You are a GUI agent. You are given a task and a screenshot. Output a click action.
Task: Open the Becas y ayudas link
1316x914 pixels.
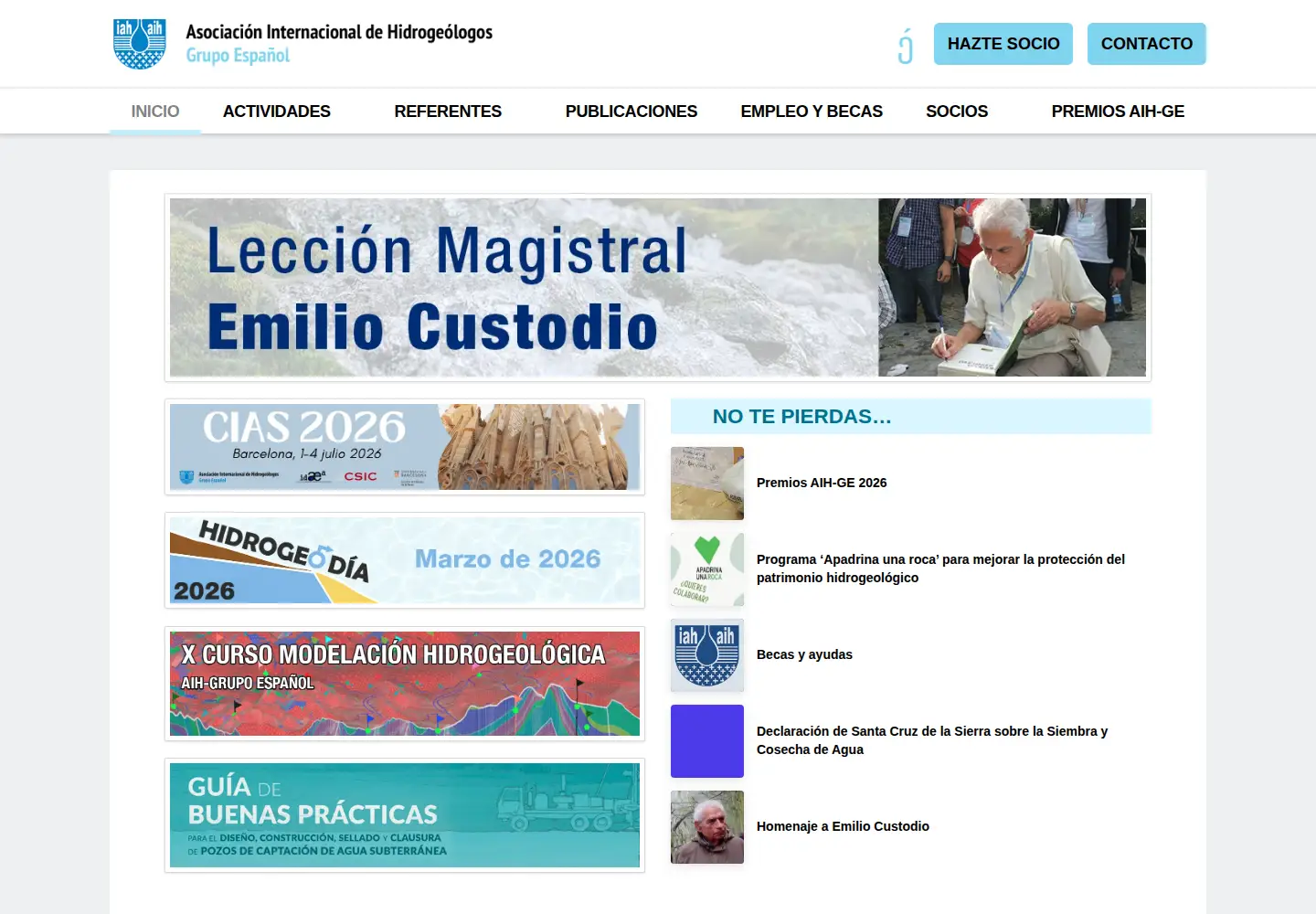804,654
